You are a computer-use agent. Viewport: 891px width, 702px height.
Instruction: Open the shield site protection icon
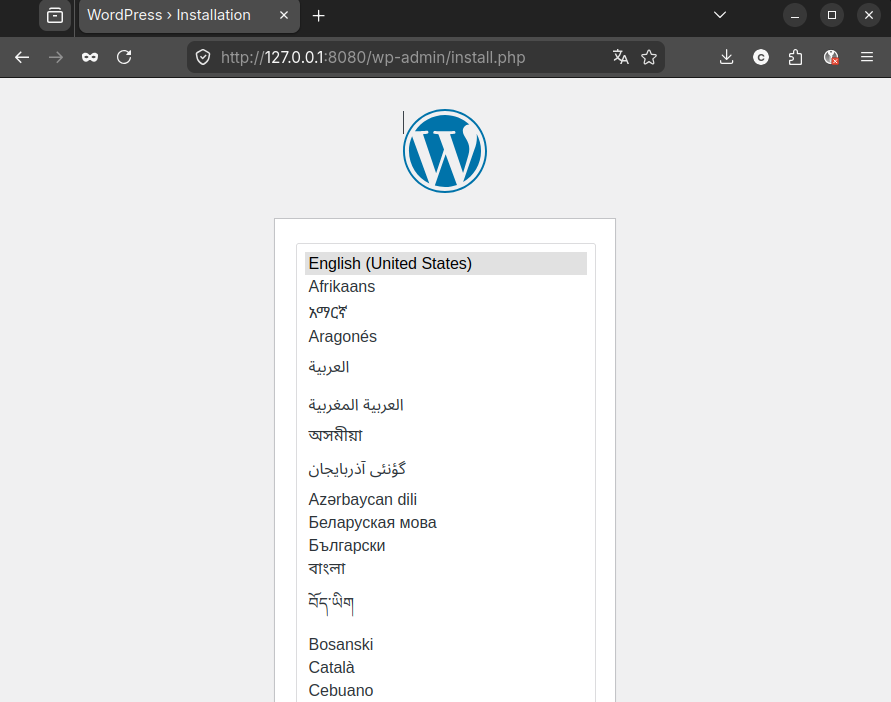coord(203,57)
